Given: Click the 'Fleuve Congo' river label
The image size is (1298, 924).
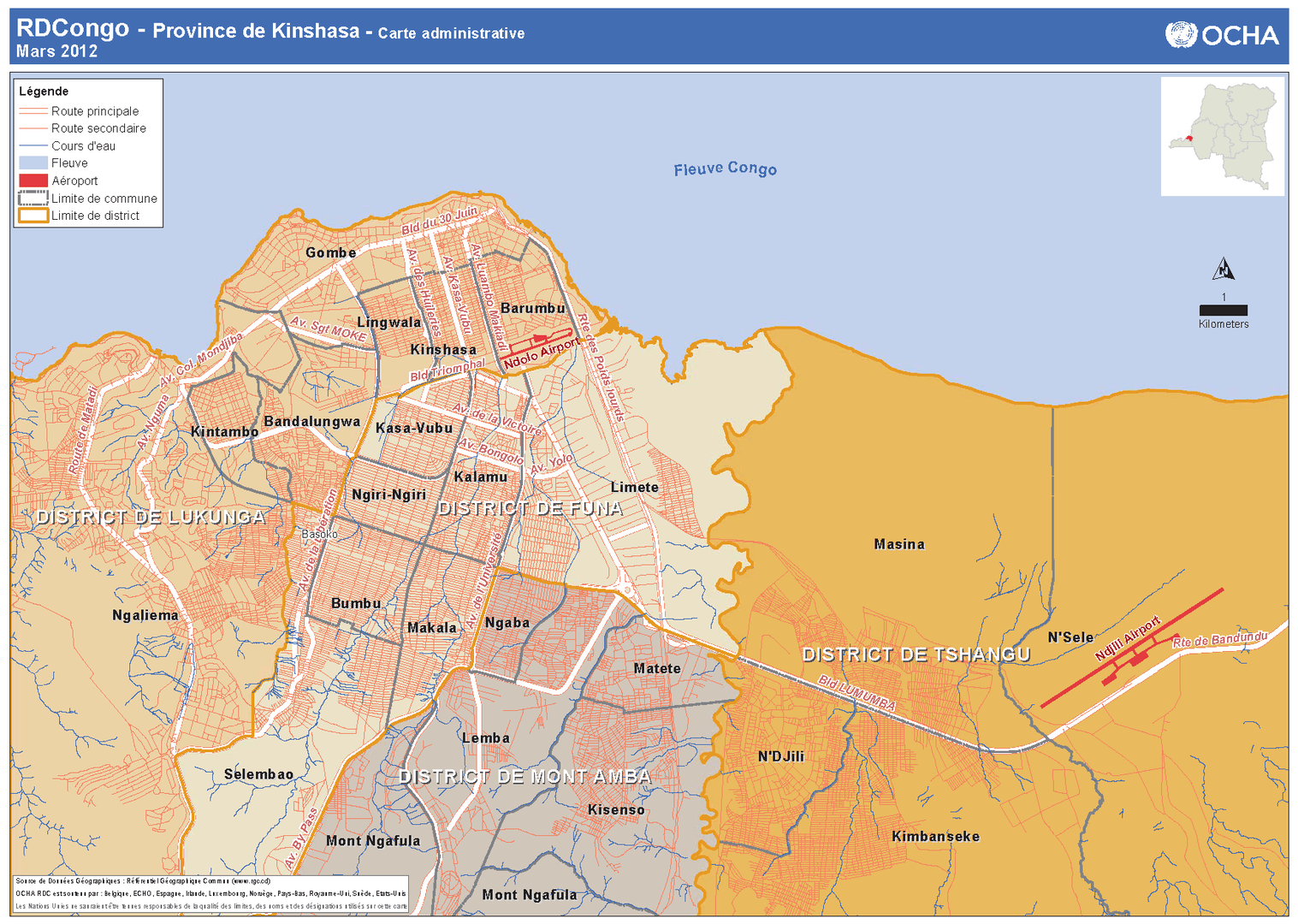Looking at the screenshot, I should [x=725, y=169].
